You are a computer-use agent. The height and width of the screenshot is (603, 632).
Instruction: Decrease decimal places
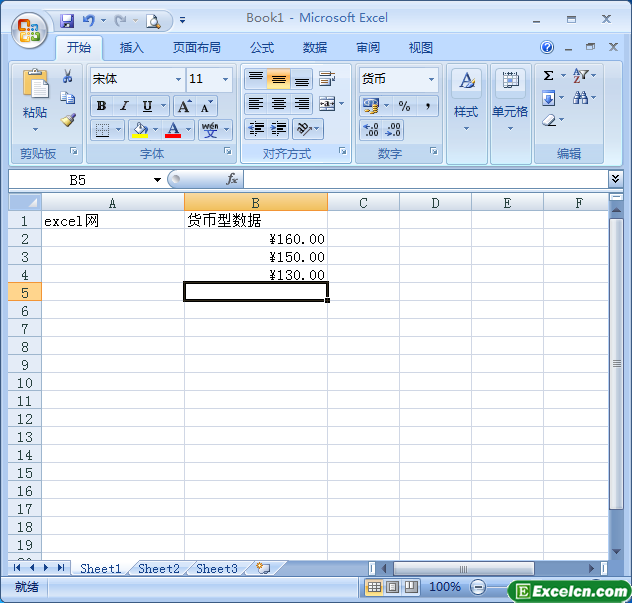coord(393,130)
